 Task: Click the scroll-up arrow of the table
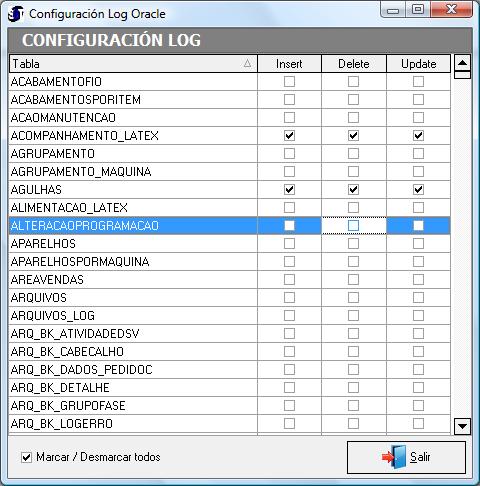462,63
